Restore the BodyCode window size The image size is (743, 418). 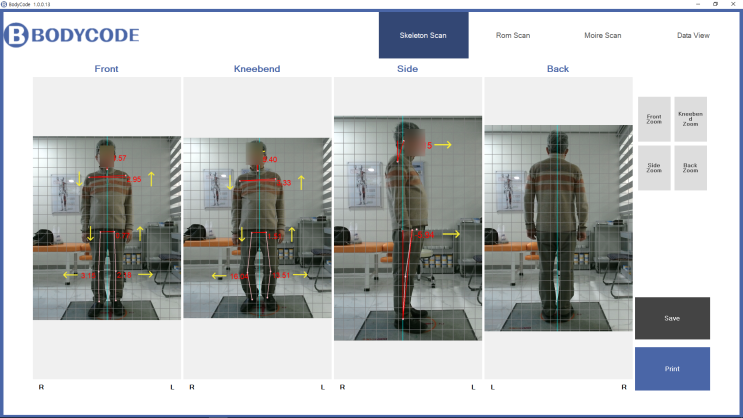(715, 4)
